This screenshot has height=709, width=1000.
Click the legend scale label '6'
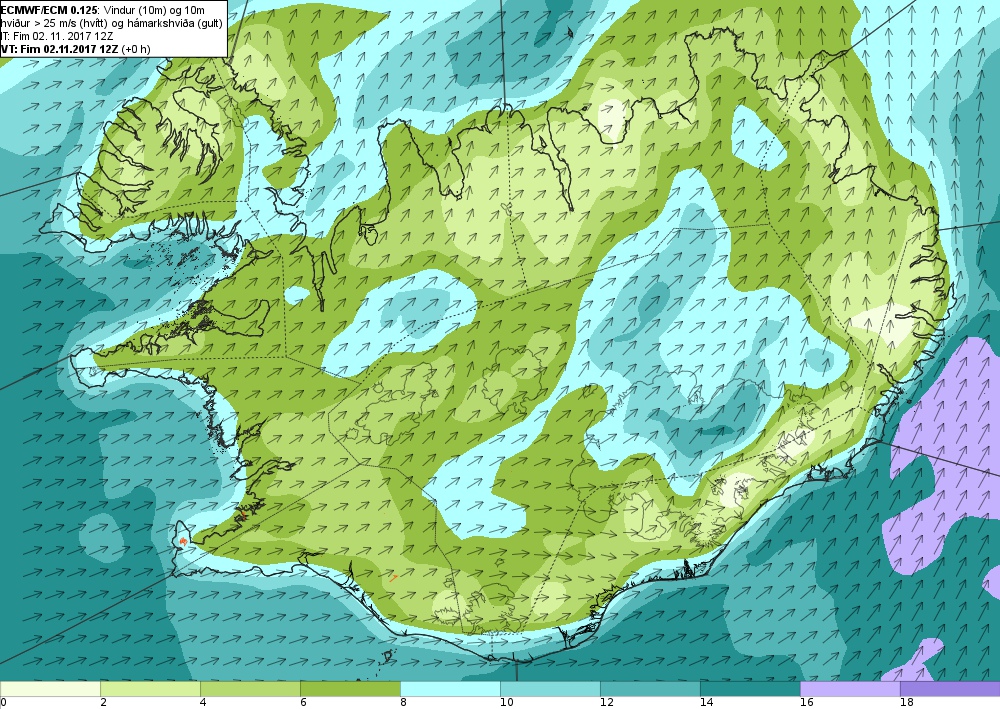click(304, 703)
